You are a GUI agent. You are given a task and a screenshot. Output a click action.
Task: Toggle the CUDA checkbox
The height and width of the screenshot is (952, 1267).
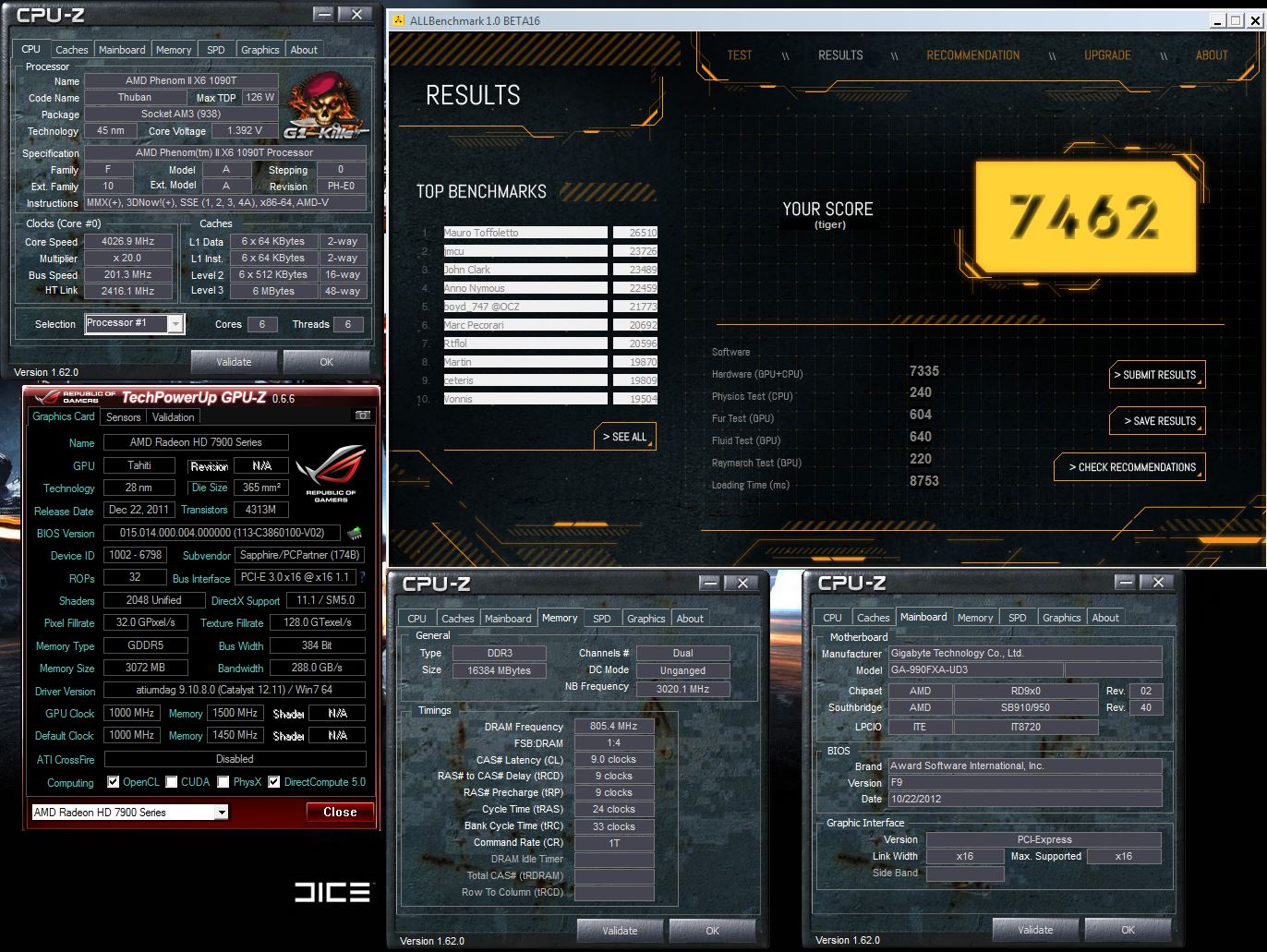pyautogui.click(x=172, y=782)
